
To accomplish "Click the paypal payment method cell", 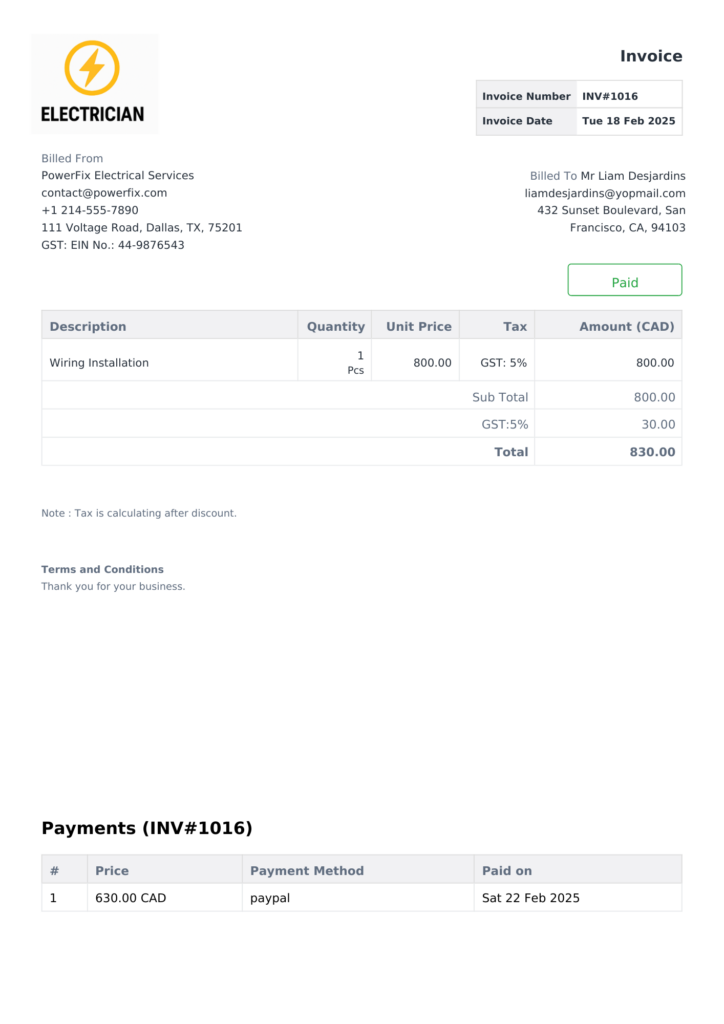I will coord(270,898).
